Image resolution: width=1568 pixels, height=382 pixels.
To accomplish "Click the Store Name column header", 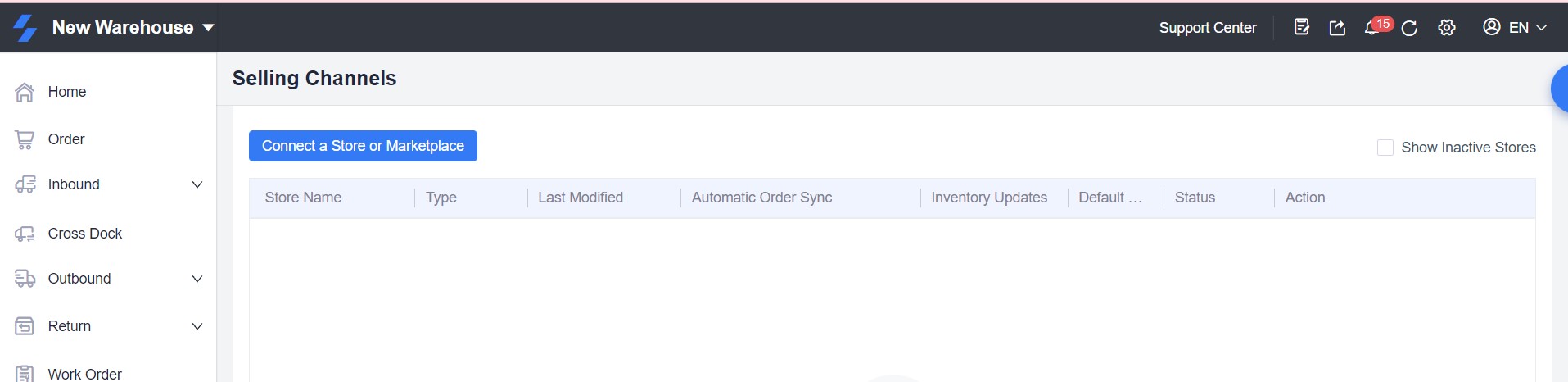I will coord(303,198).
